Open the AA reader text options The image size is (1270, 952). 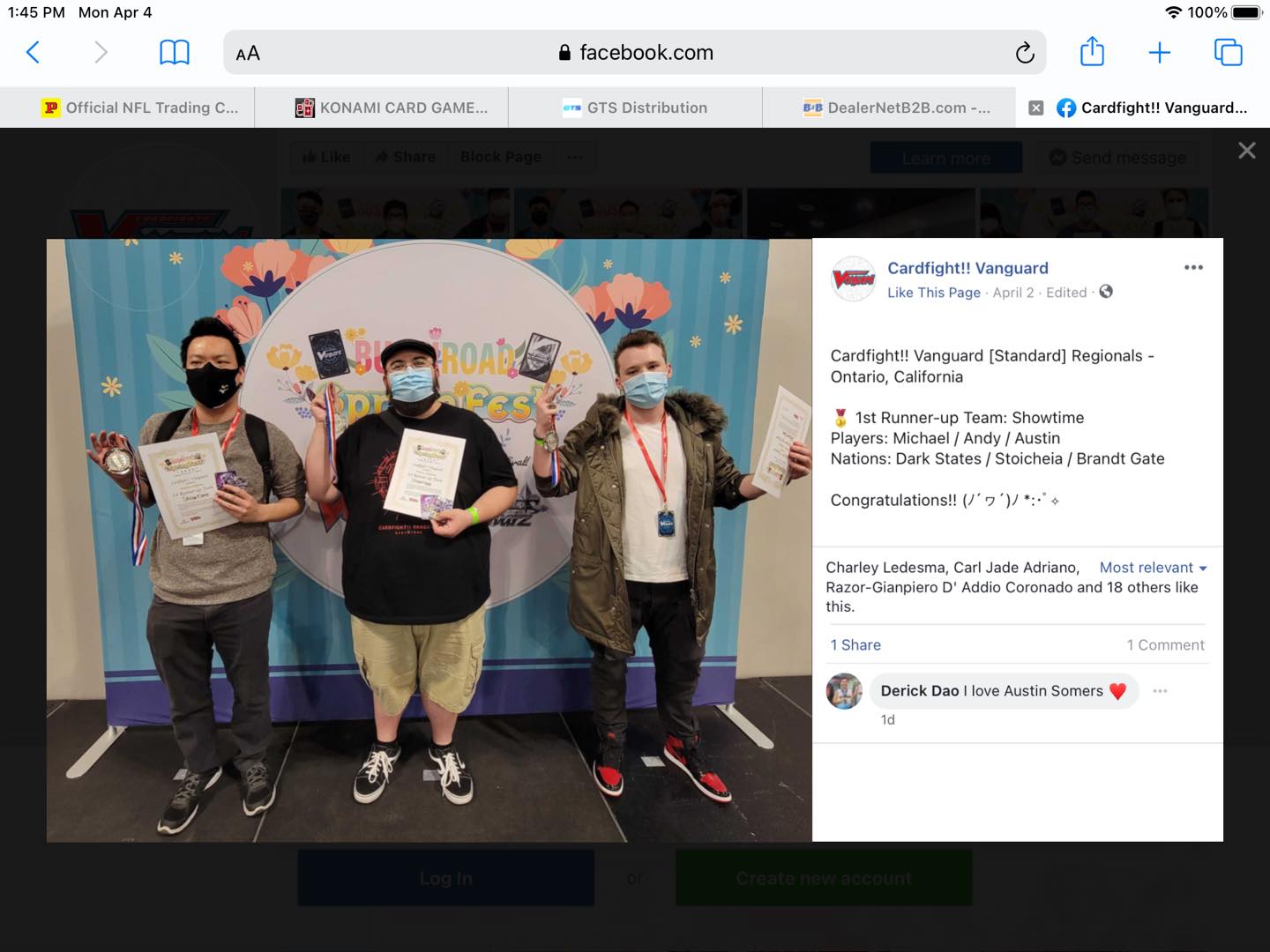(248, 54)
